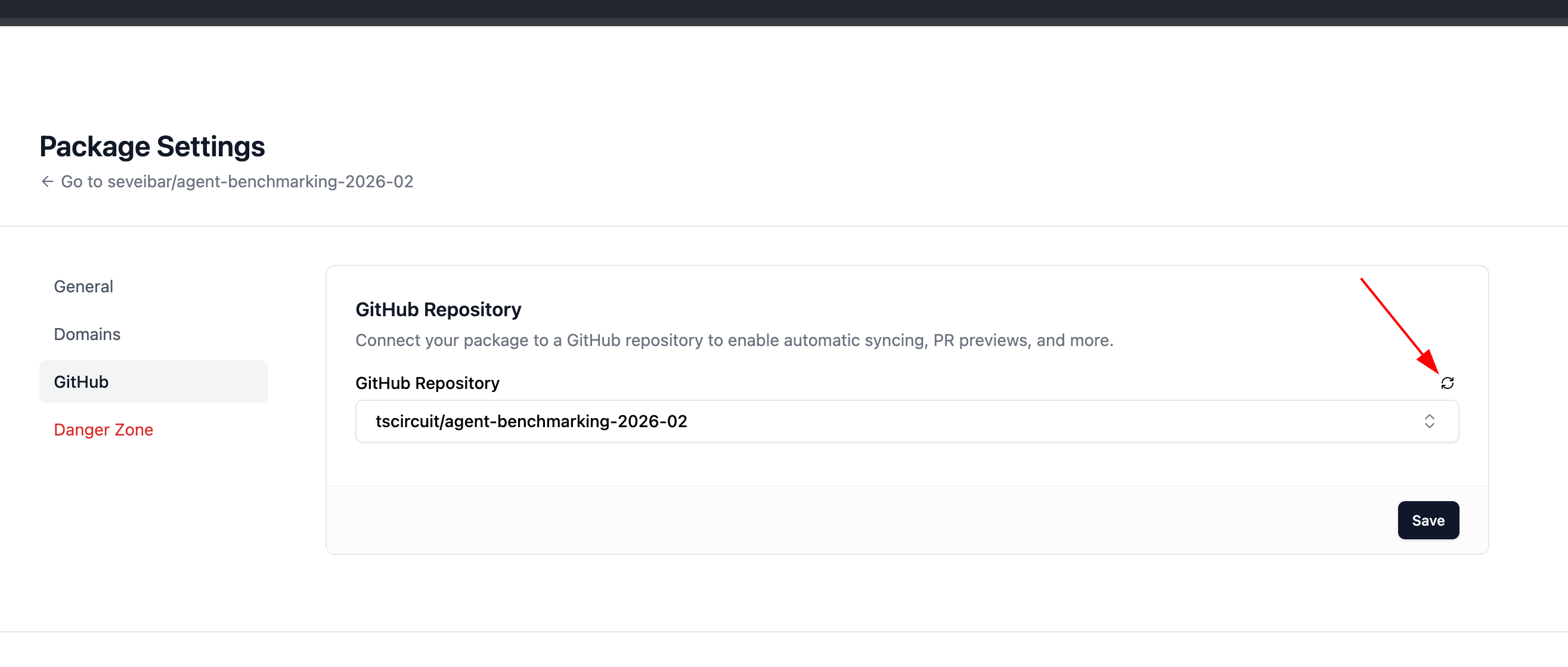
Task: Click the bold GitHub Repository card title
Action: click(x=438, y=310)
